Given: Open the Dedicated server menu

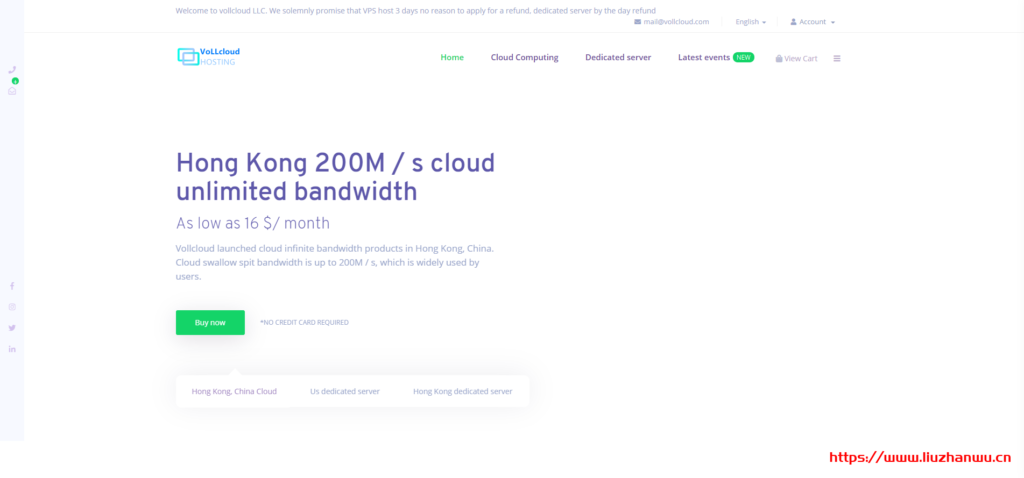Looking at the screenshot, I should point(618,57).
